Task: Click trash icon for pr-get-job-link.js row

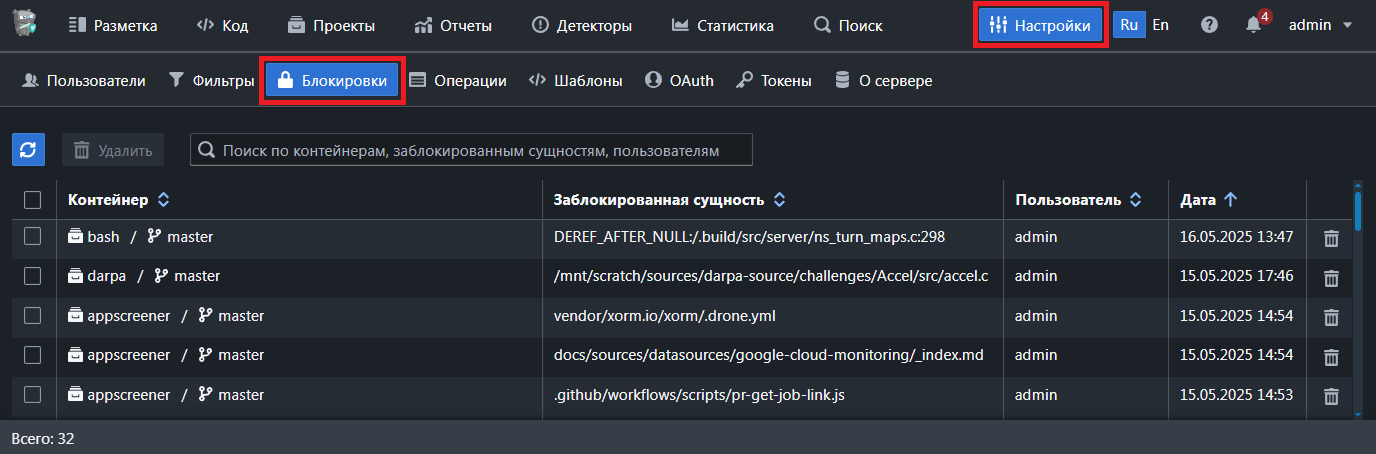Action: (1331, 396)
